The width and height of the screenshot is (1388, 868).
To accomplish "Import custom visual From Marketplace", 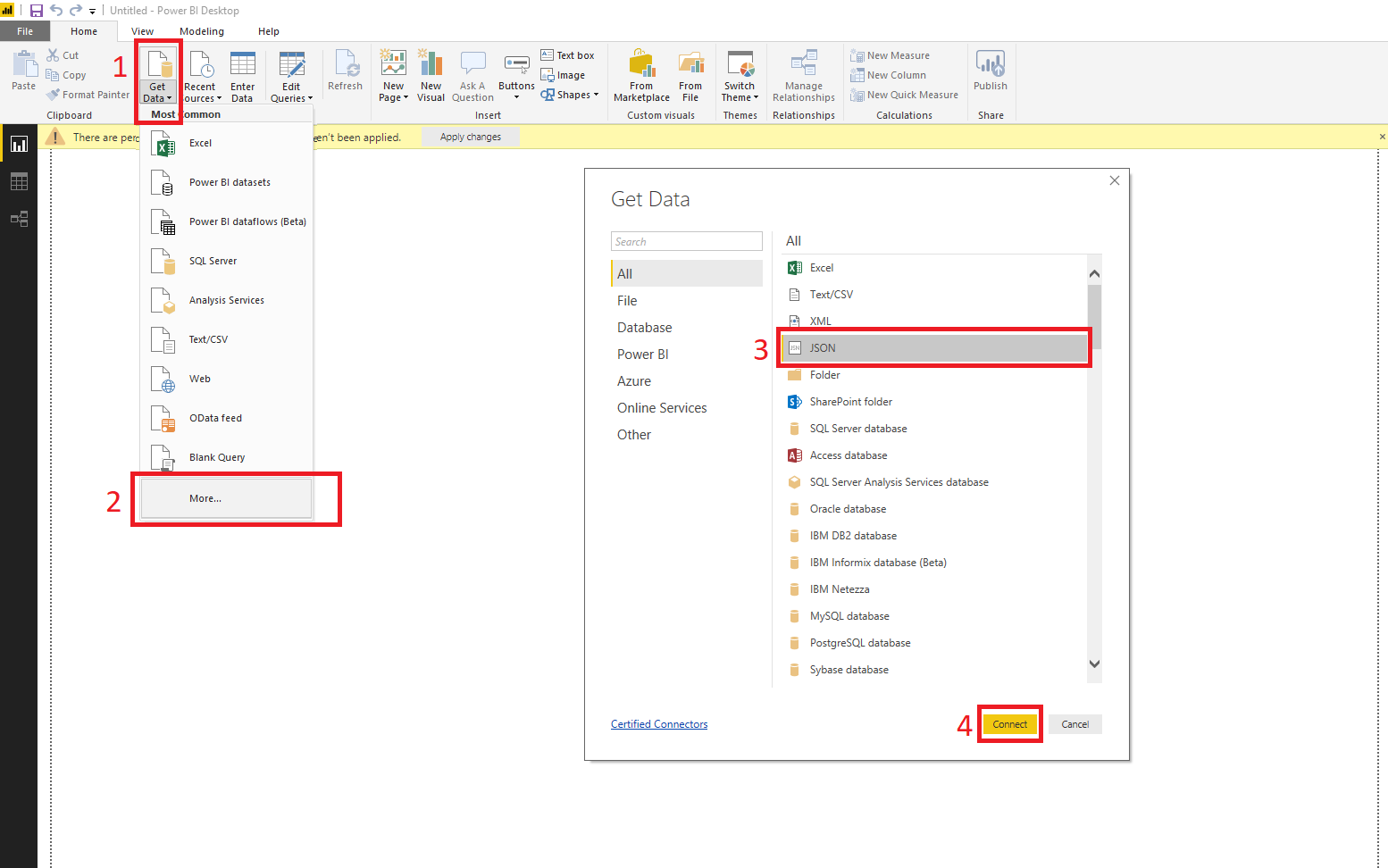I will [x=641, y=76].
